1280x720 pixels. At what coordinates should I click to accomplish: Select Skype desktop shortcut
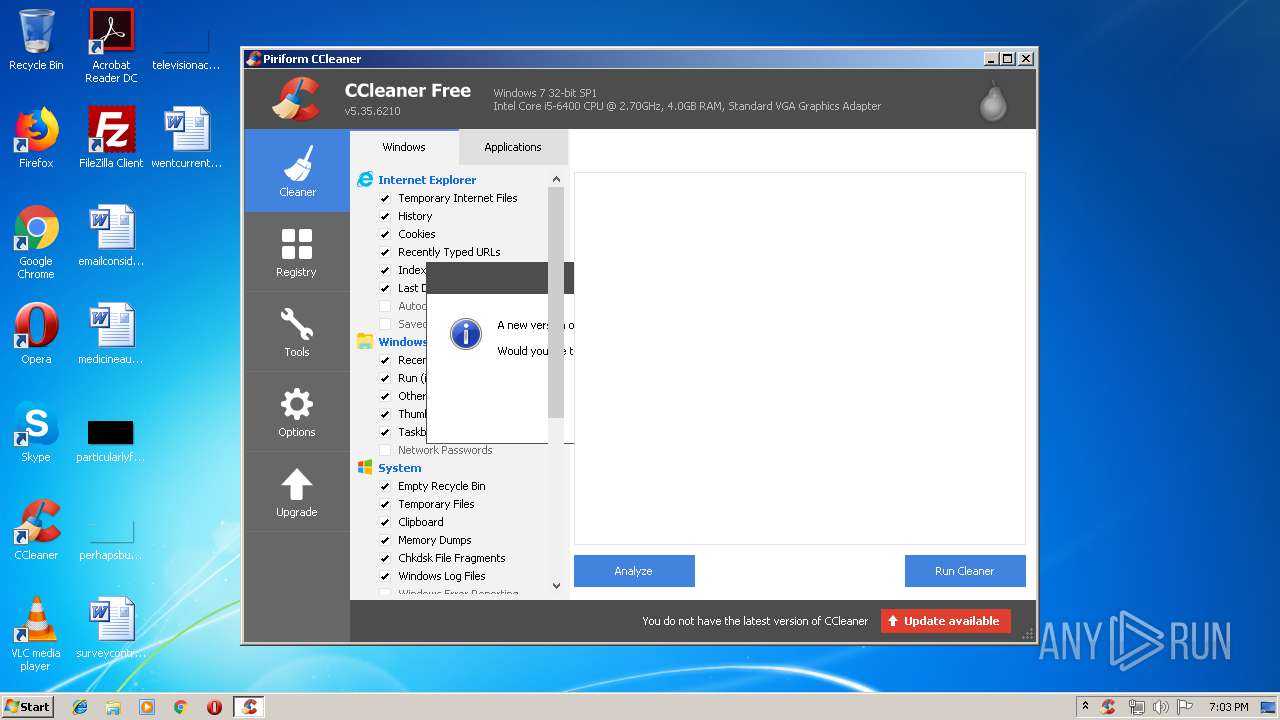[36, 432]
